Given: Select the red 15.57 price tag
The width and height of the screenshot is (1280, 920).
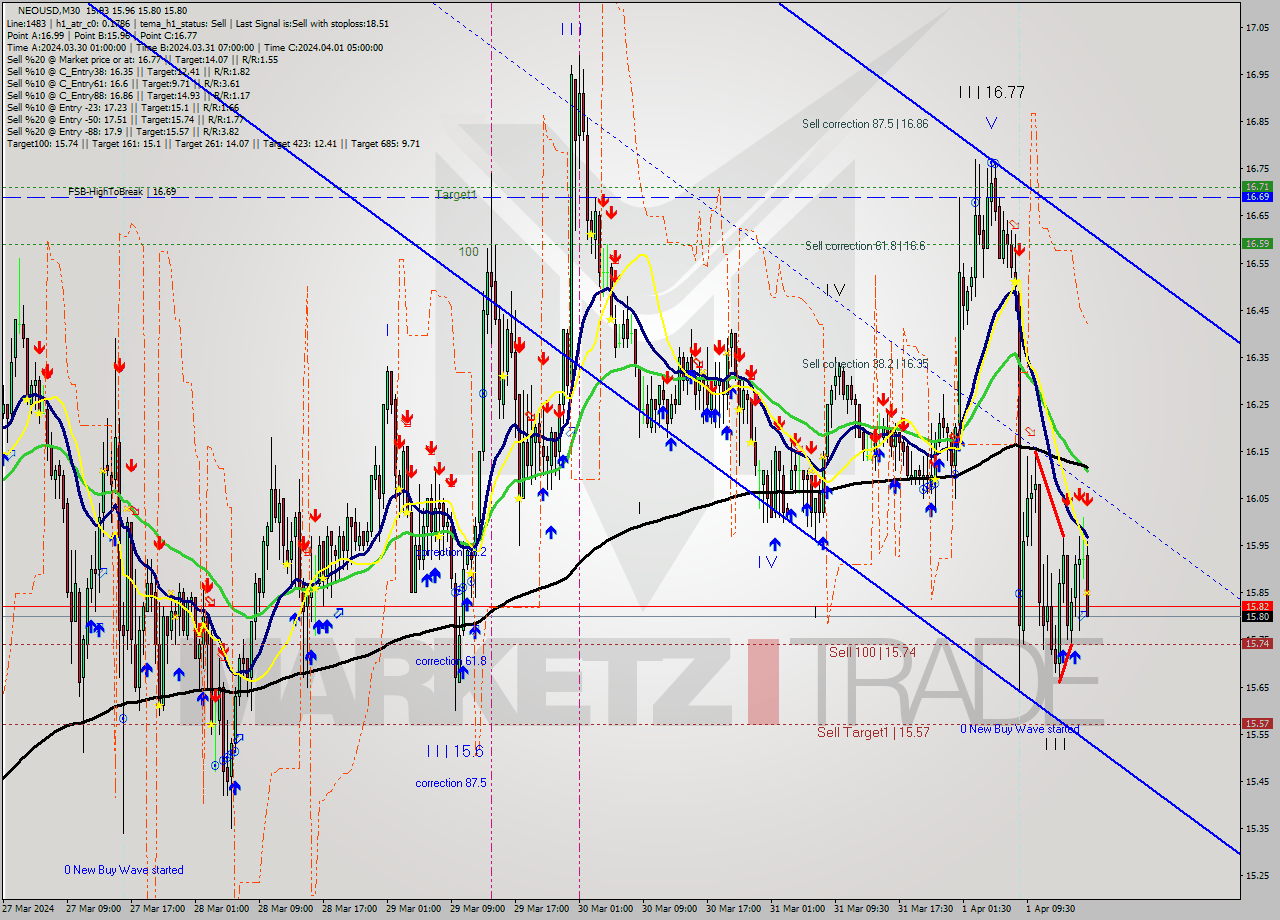Looking at the screenshot, I should (x=1256, y=723).
